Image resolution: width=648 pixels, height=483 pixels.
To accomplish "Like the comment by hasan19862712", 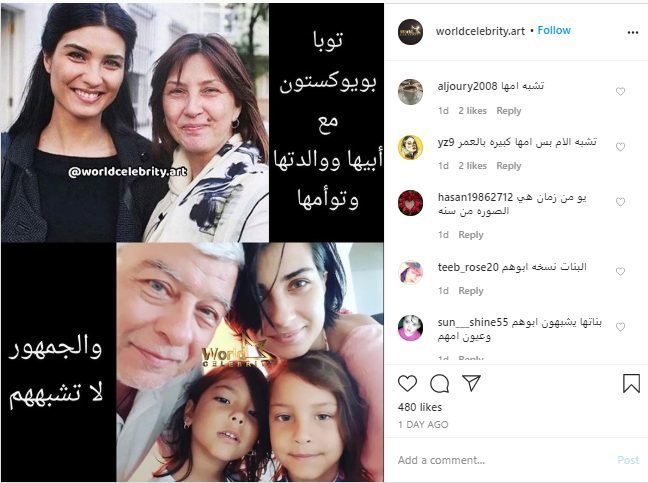I will coord(620,202).
